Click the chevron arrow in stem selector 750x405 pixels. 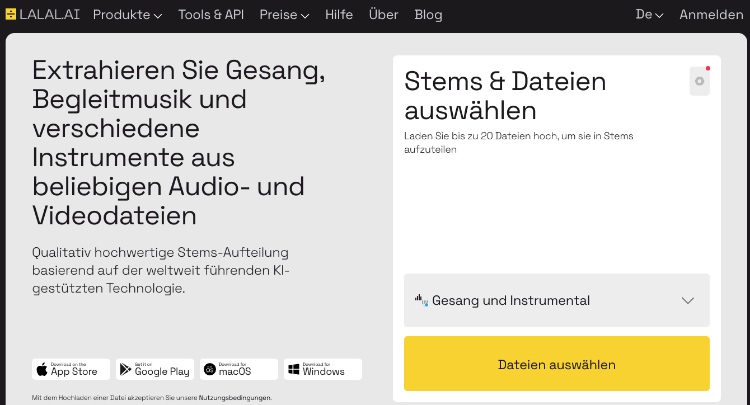click(x=688, y=301)
